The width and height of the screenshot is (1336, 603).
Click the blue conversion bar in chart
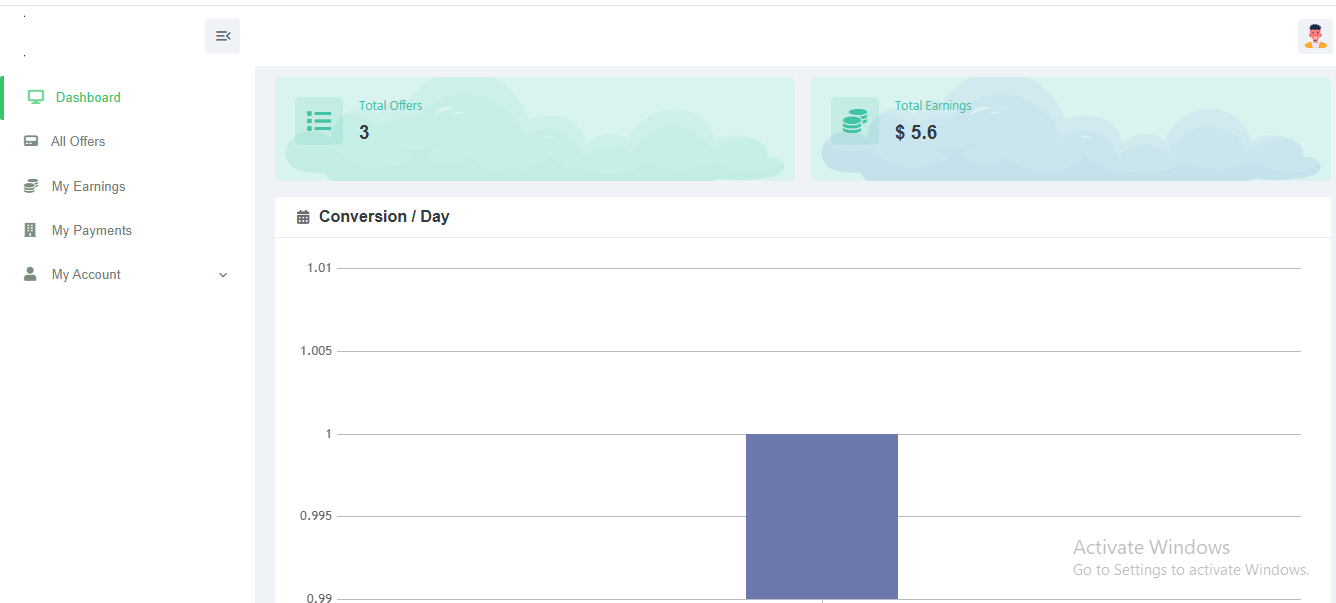pyautogui.click(x=821, y=516)
